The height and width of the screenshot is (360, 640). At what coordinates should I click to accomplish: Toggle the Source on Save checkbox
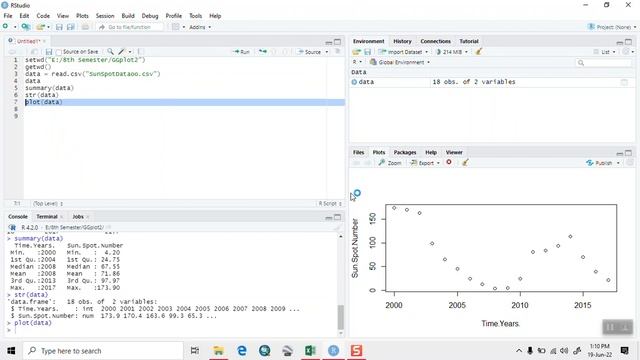[x=59, y=52]
